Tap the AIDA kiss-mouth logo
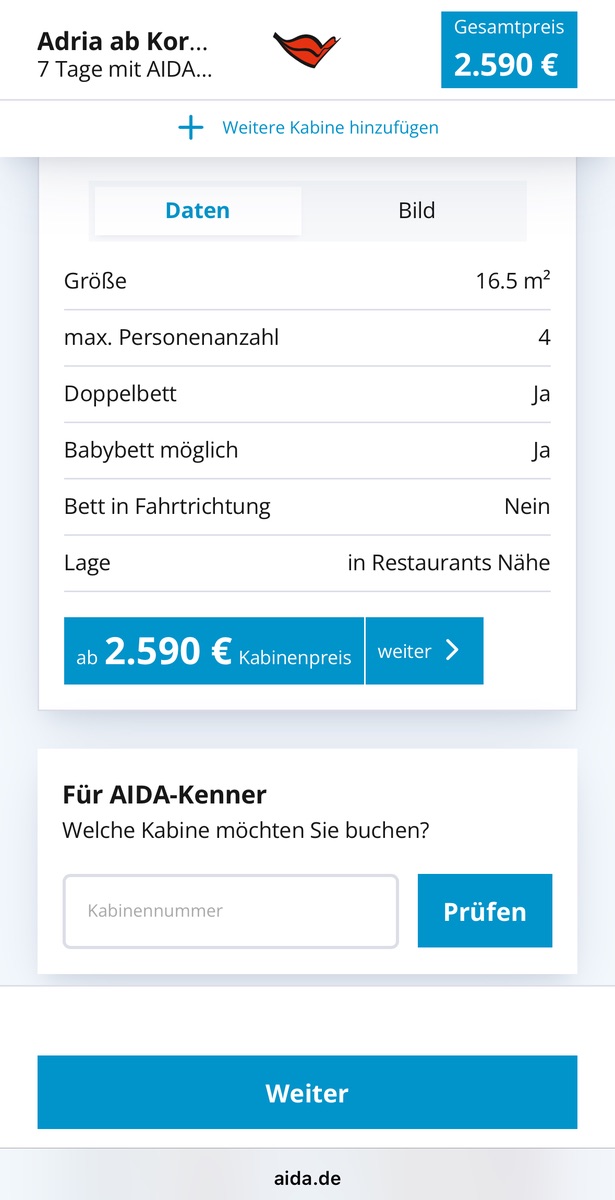 point(306,50)
